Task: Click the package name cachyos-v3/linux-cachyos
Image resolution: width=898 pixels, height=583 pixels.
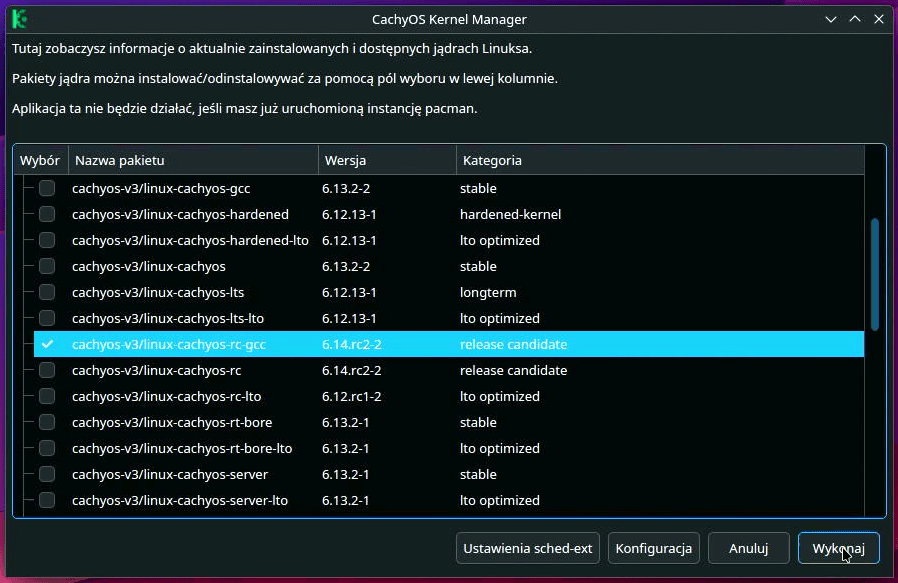Action: point(149,266)
